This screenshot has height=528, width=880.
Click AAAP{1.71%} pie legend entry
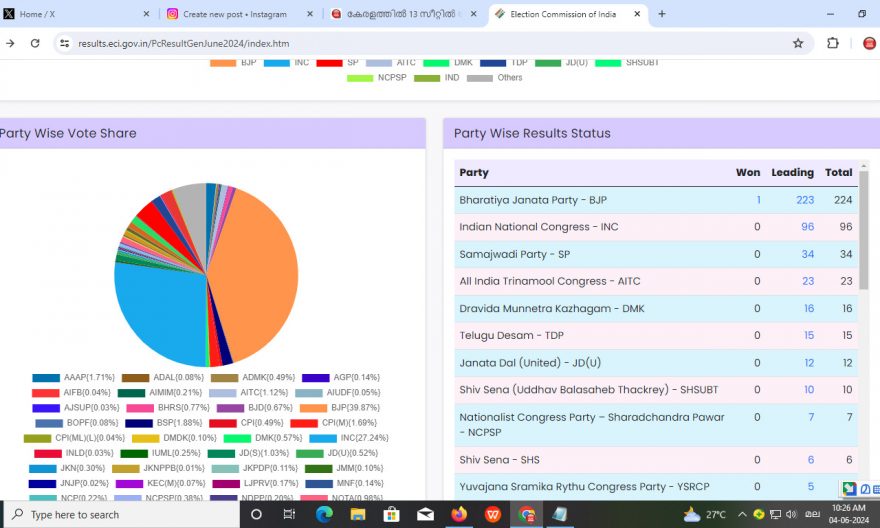coord(74,378)
